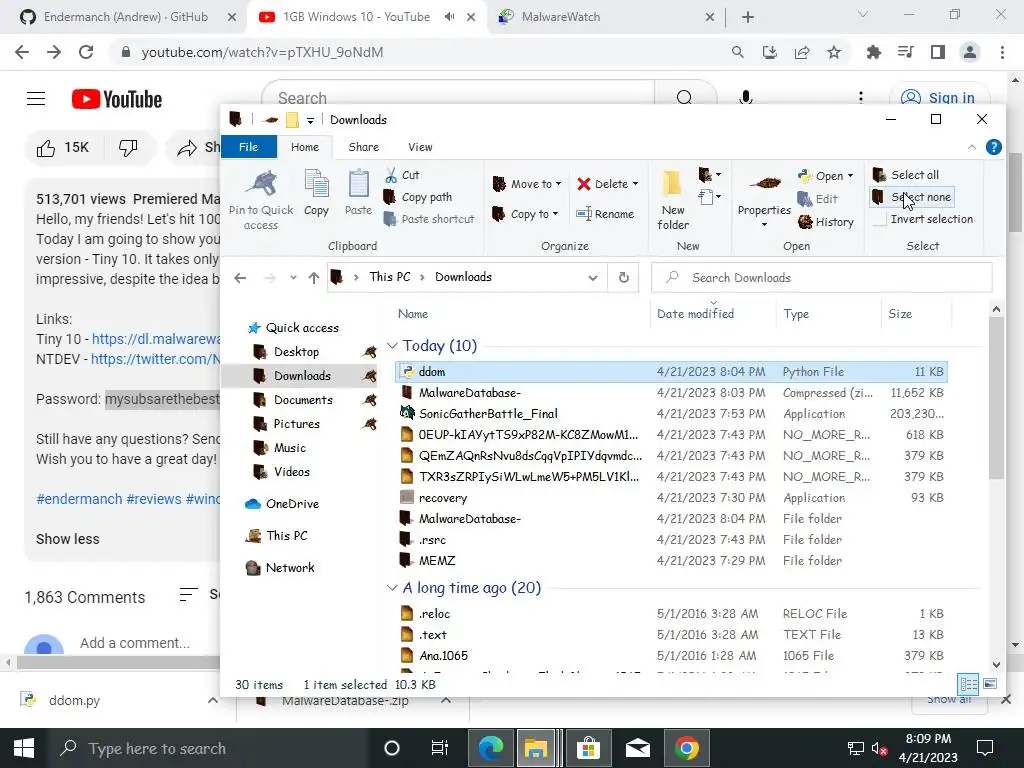Screen dimensions: 1024x768
Task: Open Move to dropdown
Action: click(x=527, y=184)
